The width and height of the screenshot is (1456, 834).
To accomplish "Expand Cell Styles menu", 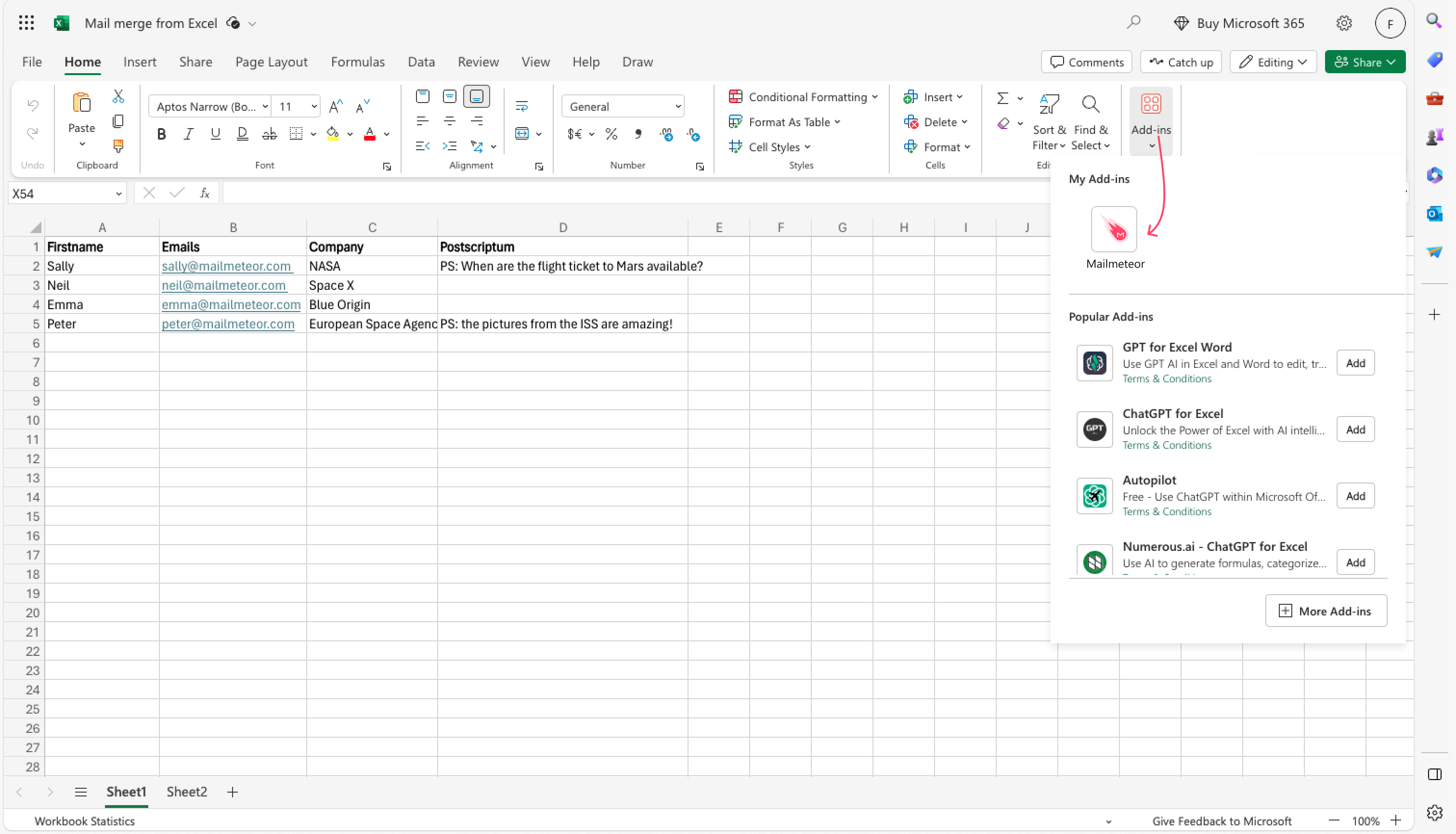I will 770,147.
